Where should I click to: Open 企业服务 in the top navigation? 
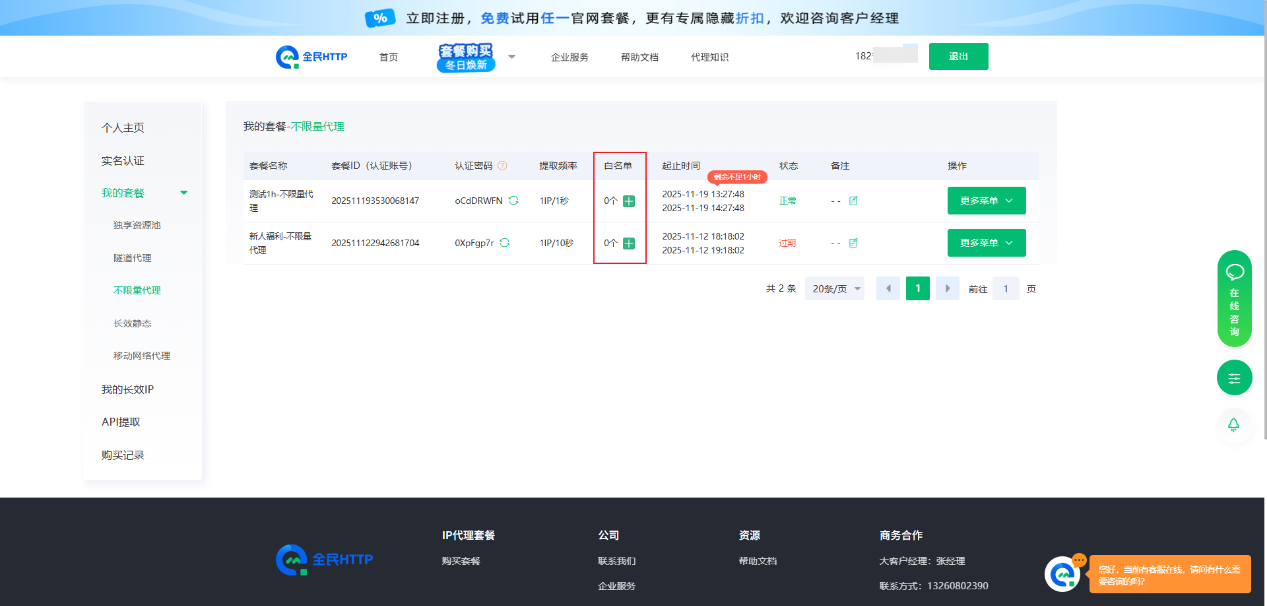tap(570, 57)
